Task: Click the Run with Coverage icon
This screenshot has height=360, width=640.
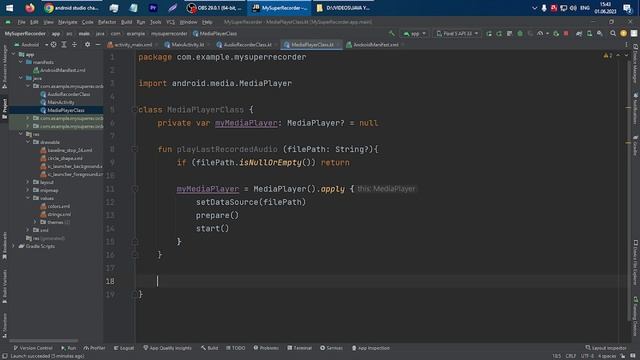Action: click(530, 33)
